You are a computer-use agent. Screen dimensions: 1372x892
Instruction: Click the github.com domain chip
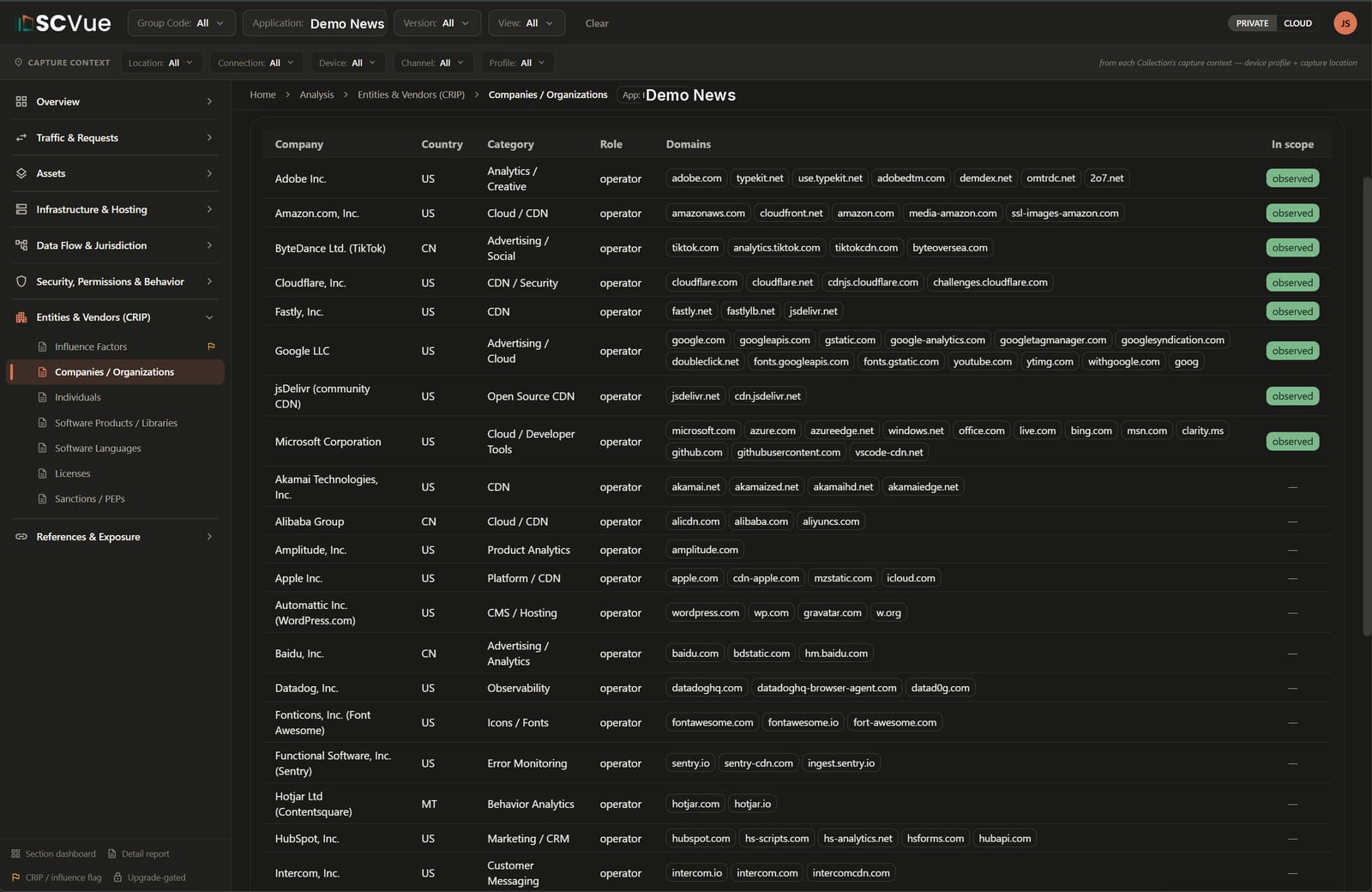coord(697,452)
